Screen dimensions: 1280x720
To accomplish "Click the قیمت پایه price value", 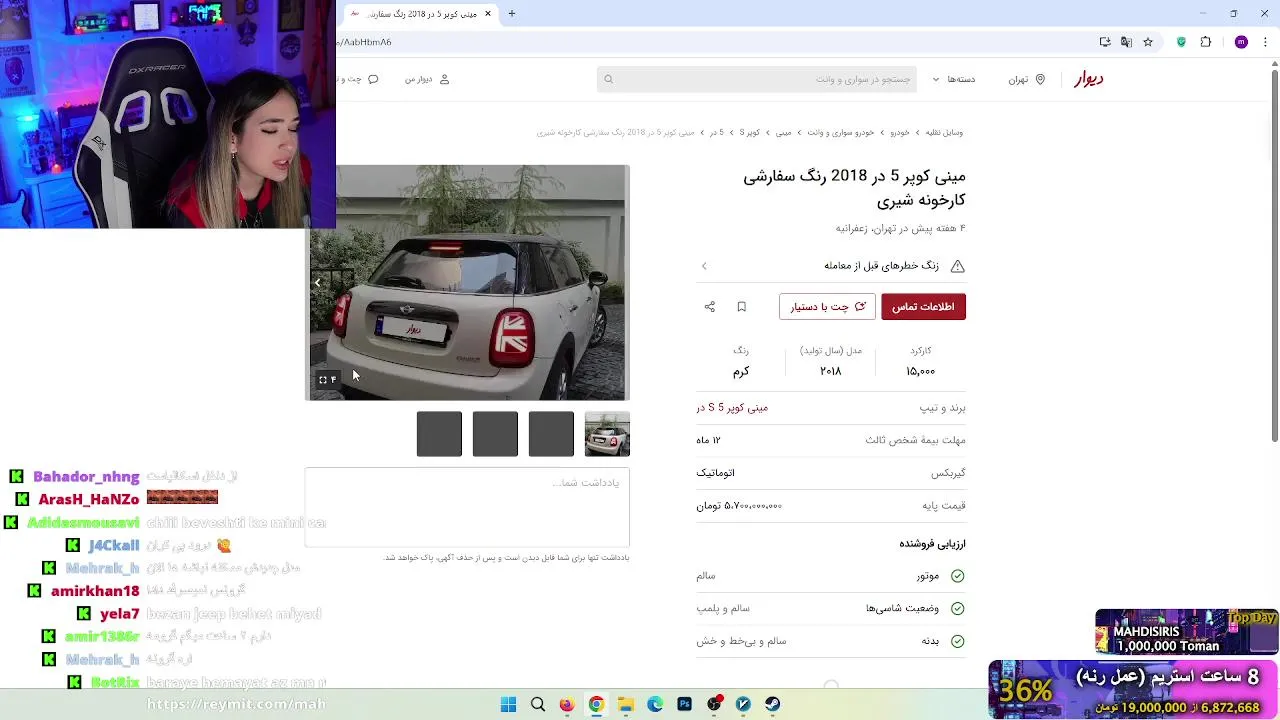I will 739,506.
